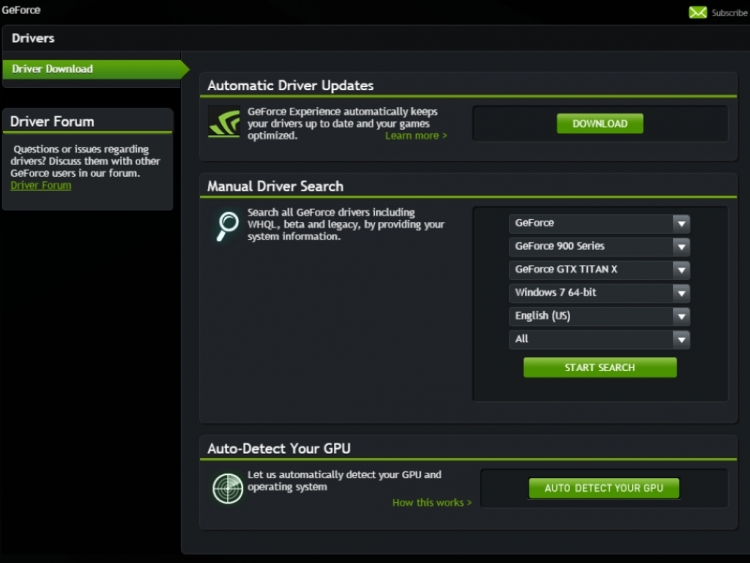This screenshot has width=750, height=563.
Task: Expand the All driver type dropdown
Action: [599, 339]
